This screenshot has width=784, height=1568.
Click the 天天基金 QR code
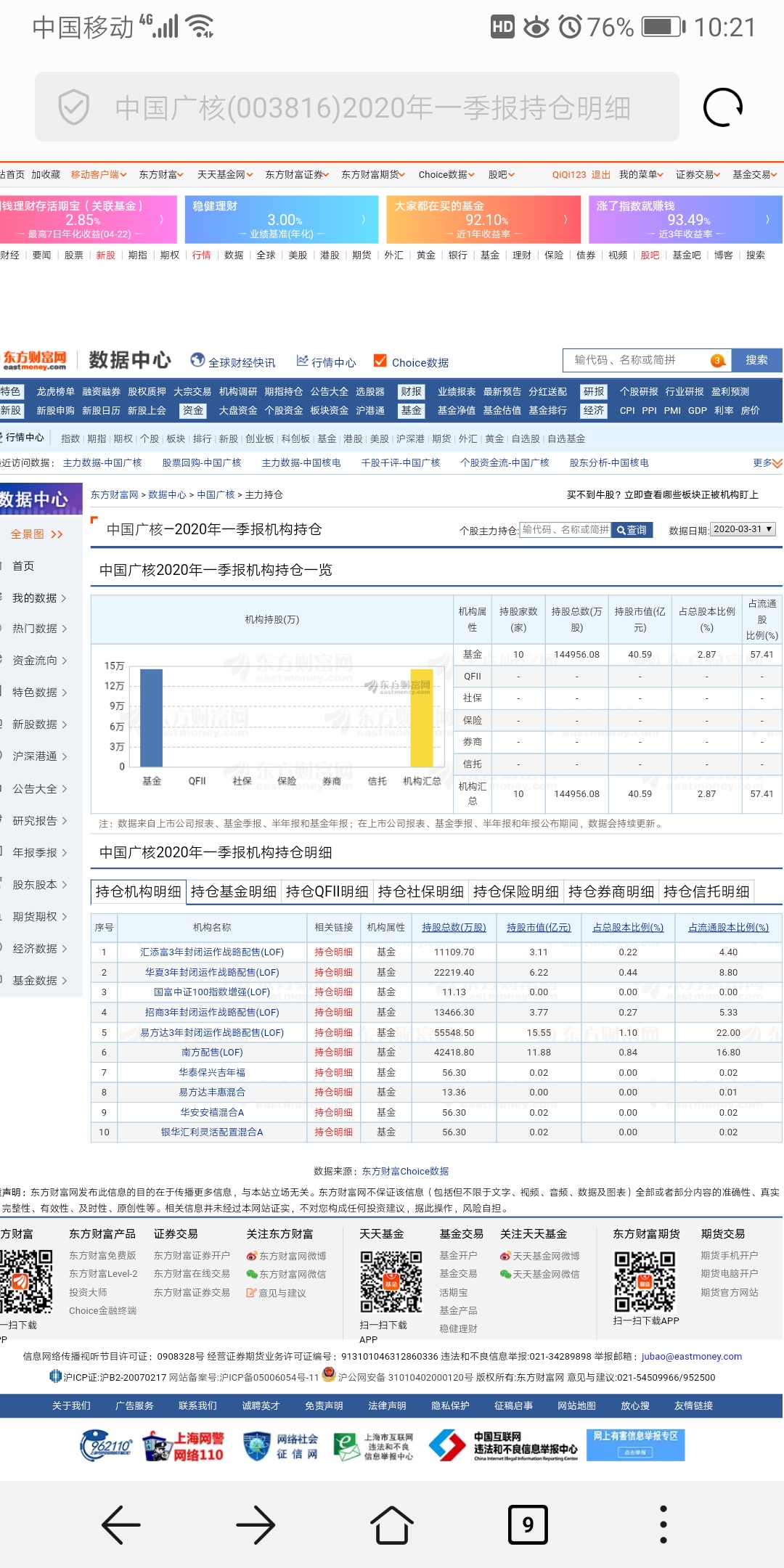pyautogui.click(x=391, y=1281)
